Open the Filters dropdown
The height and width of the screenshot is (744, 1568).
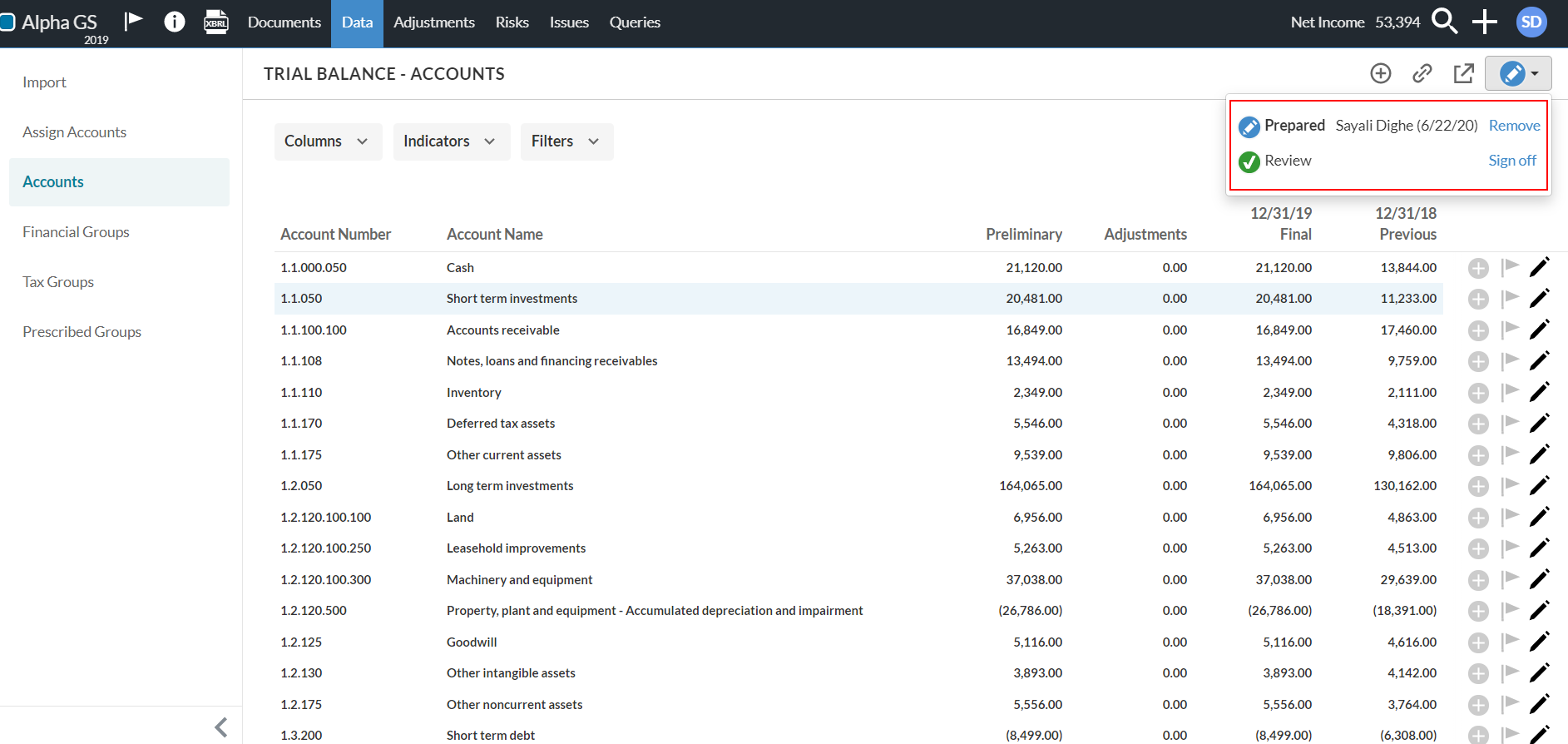[x=566, y=141]
